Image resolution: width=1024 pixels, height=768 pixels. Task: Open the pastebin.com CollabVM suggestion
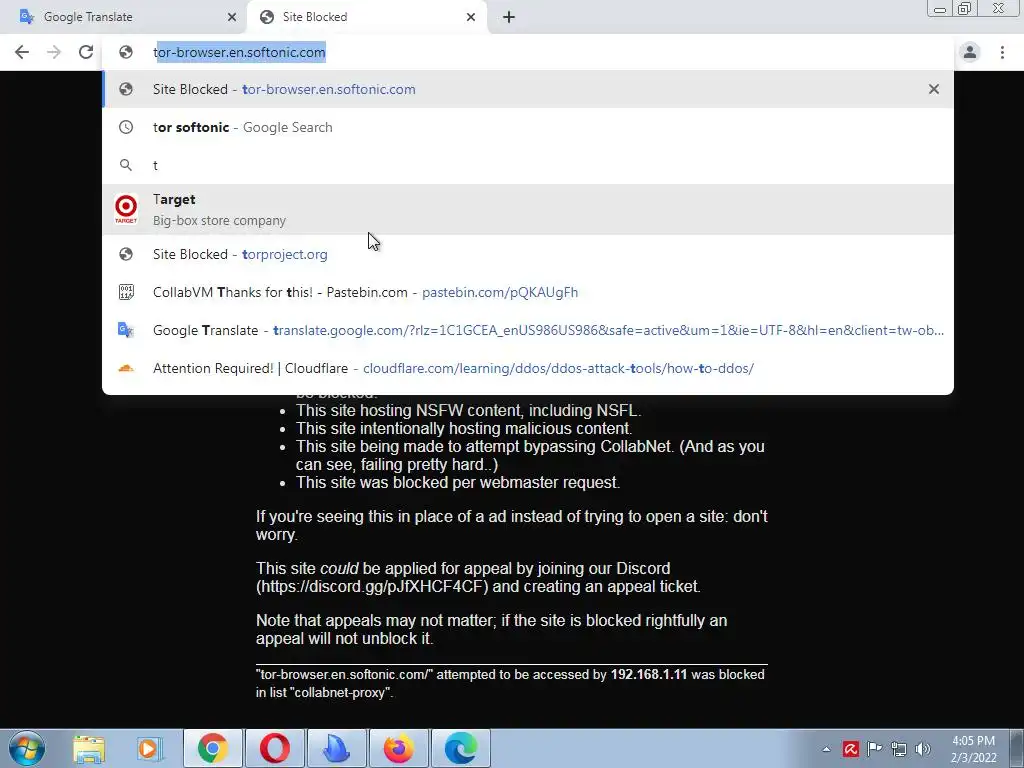[528, 292]
